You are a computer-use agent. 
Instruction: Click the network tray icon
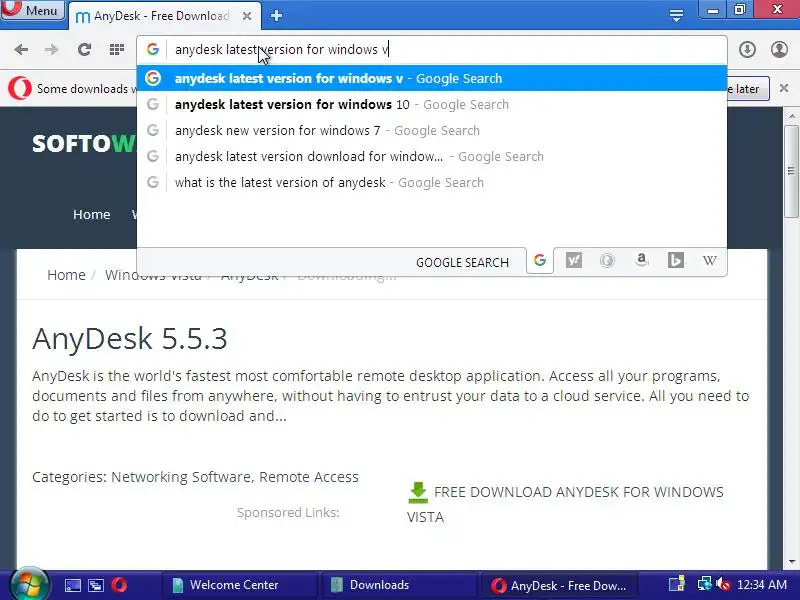click(x=705, y=584)
